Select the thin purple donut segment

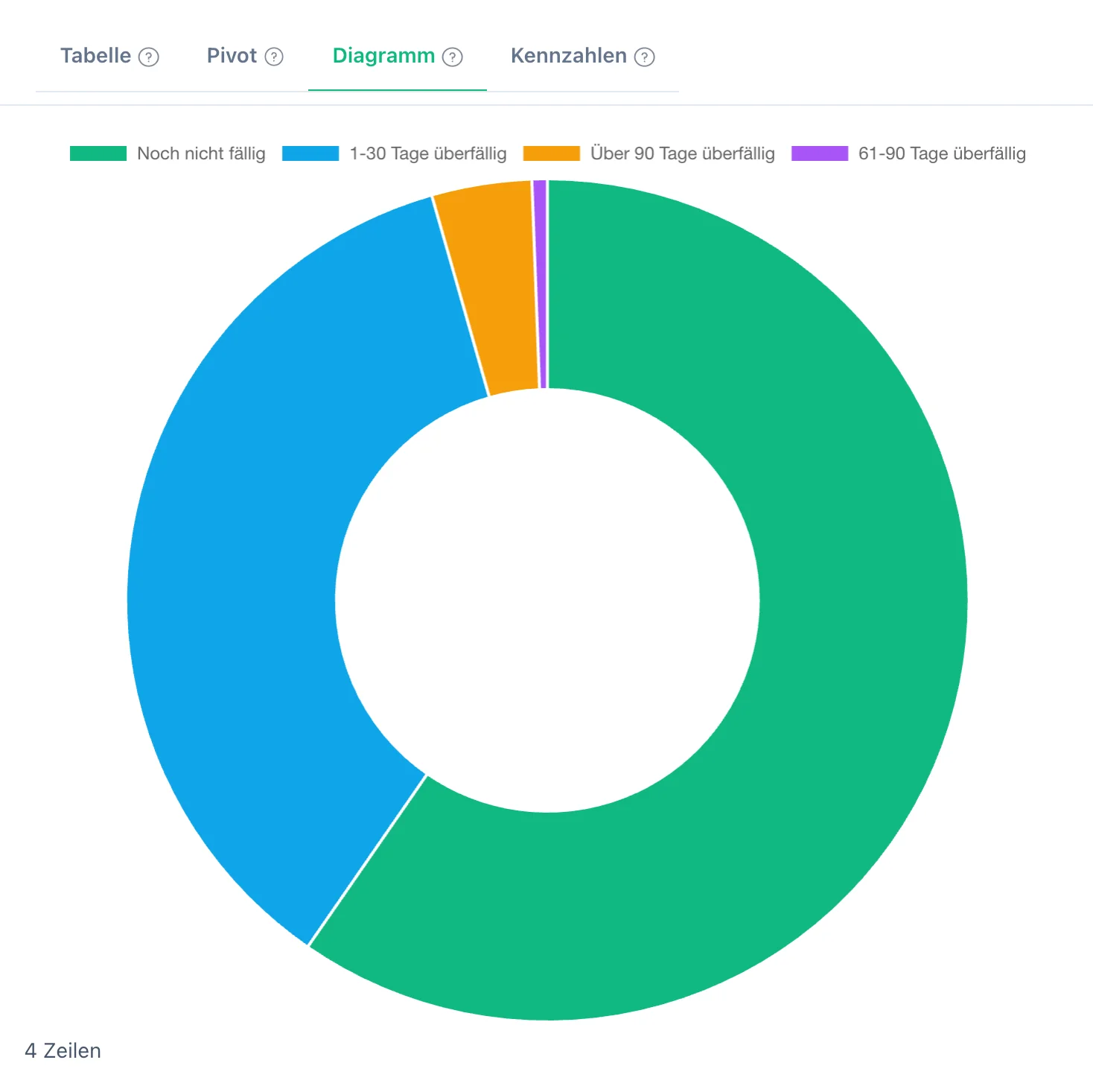coord(541,284)
